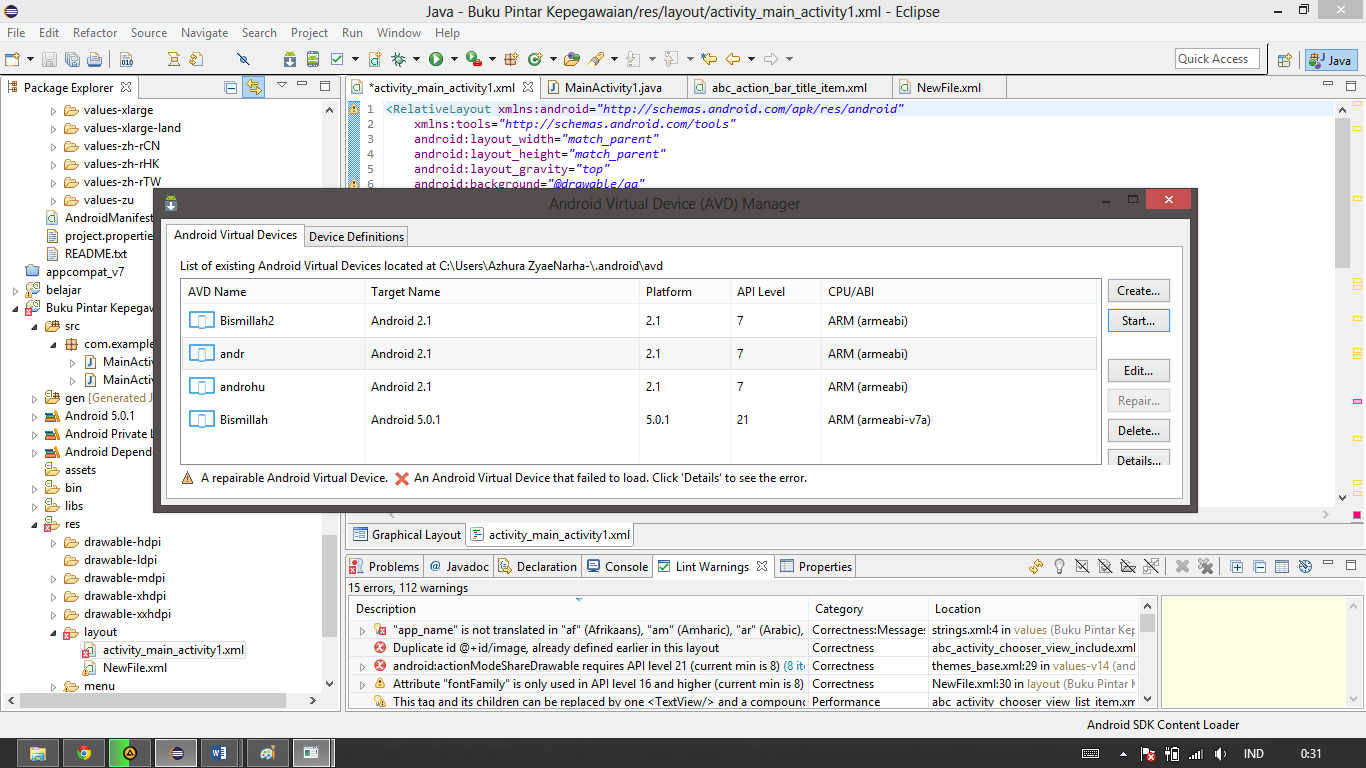
Task: Click the green Run button in toolbar
Action: [x=436, y=59]
